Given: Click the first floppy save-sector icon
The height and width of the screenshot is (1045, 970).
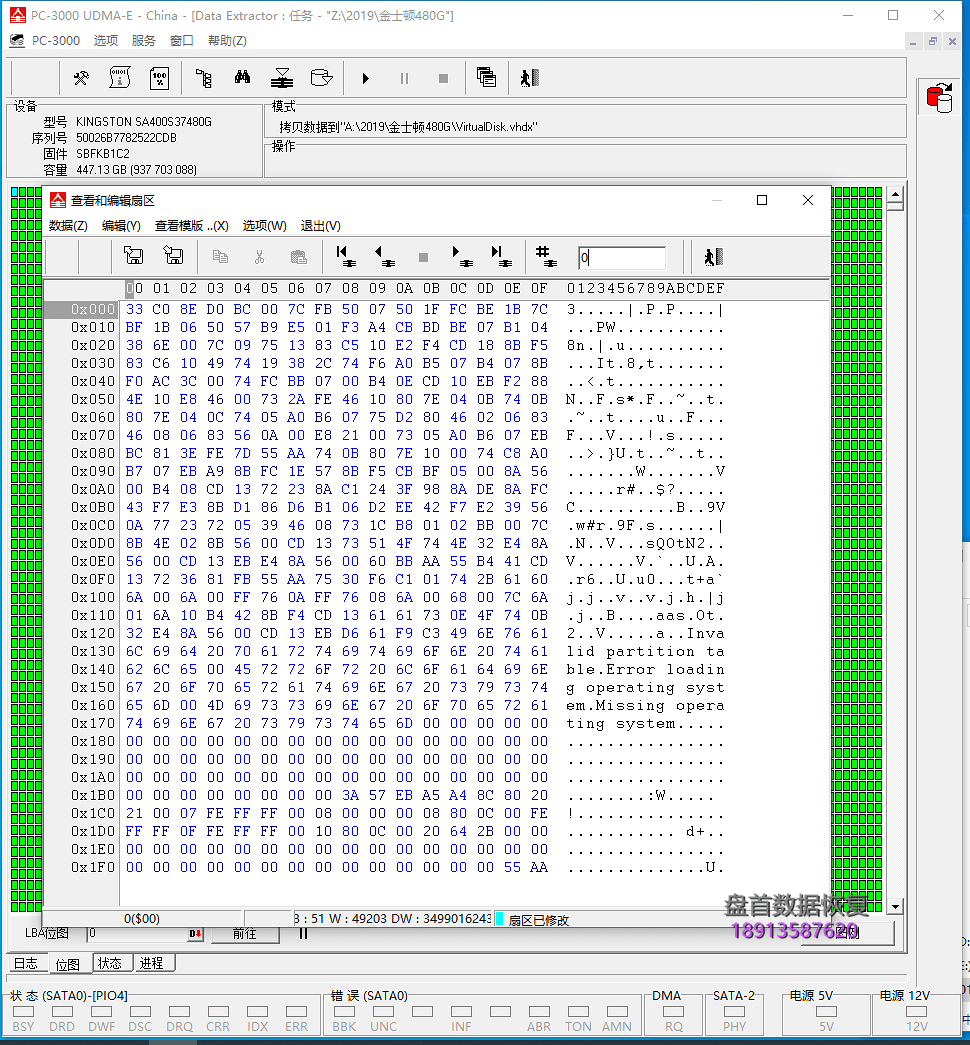Looking at the screenshot, I should tap(134, 255).
